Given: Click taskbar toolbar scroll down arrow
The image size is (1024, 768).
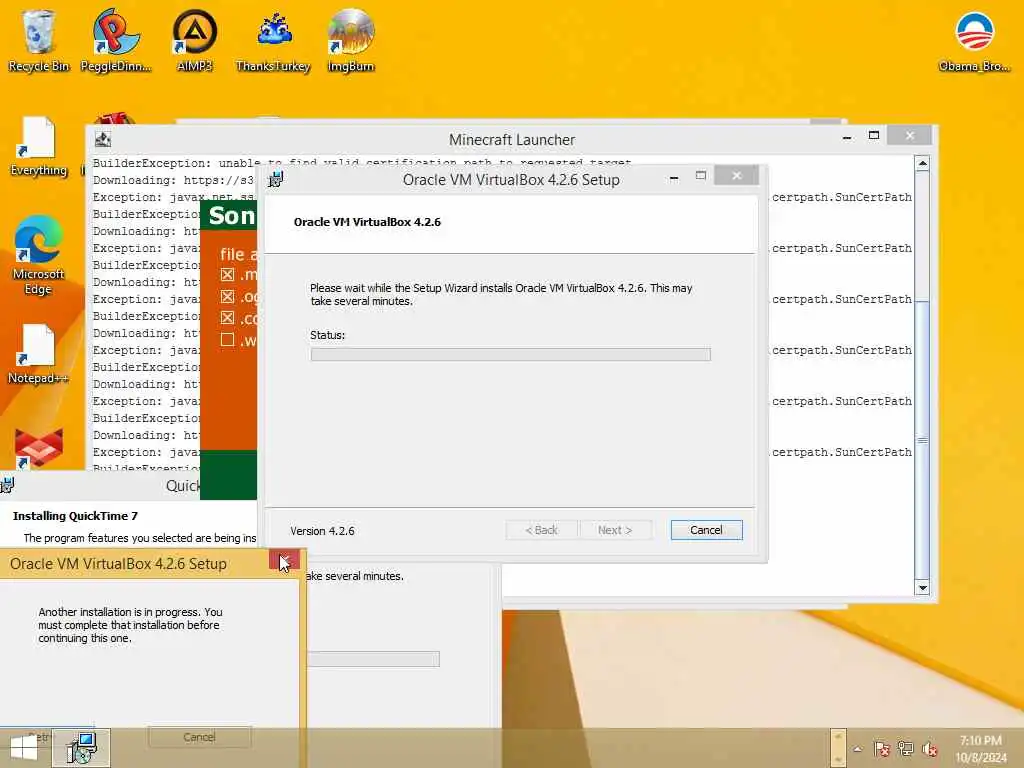Looking at the screenshot, I should click(839, 760).
